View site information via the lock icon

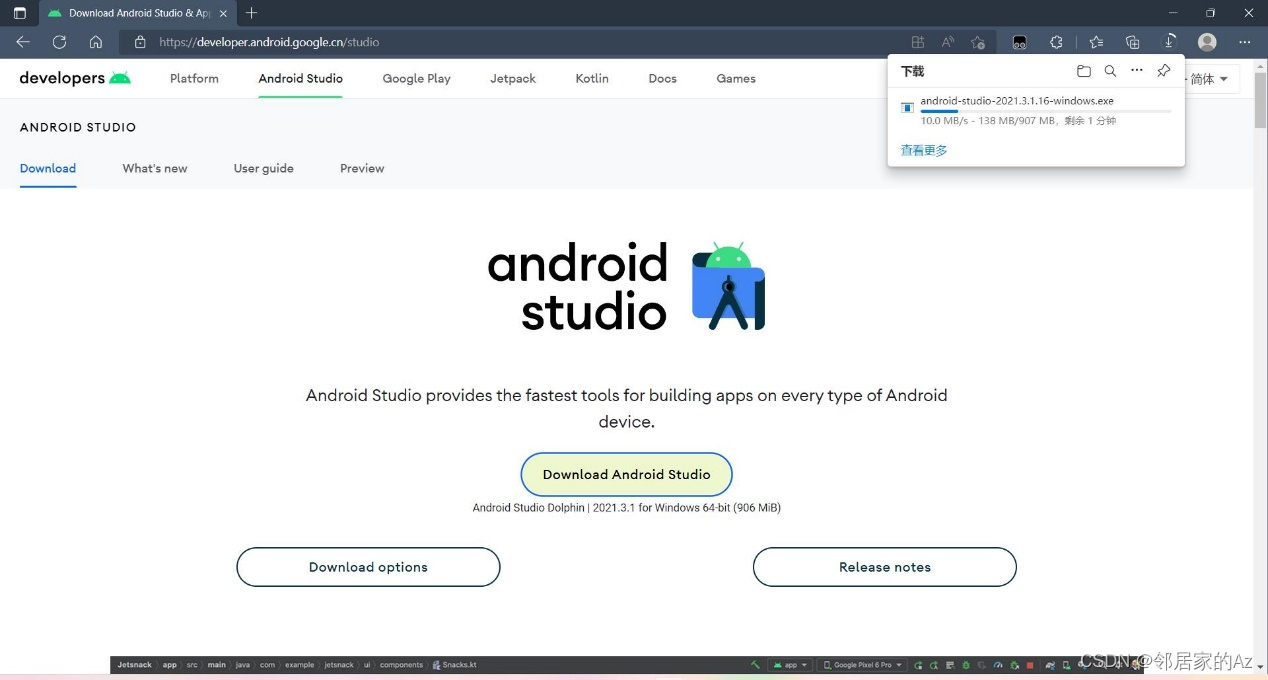pos(140,42)
